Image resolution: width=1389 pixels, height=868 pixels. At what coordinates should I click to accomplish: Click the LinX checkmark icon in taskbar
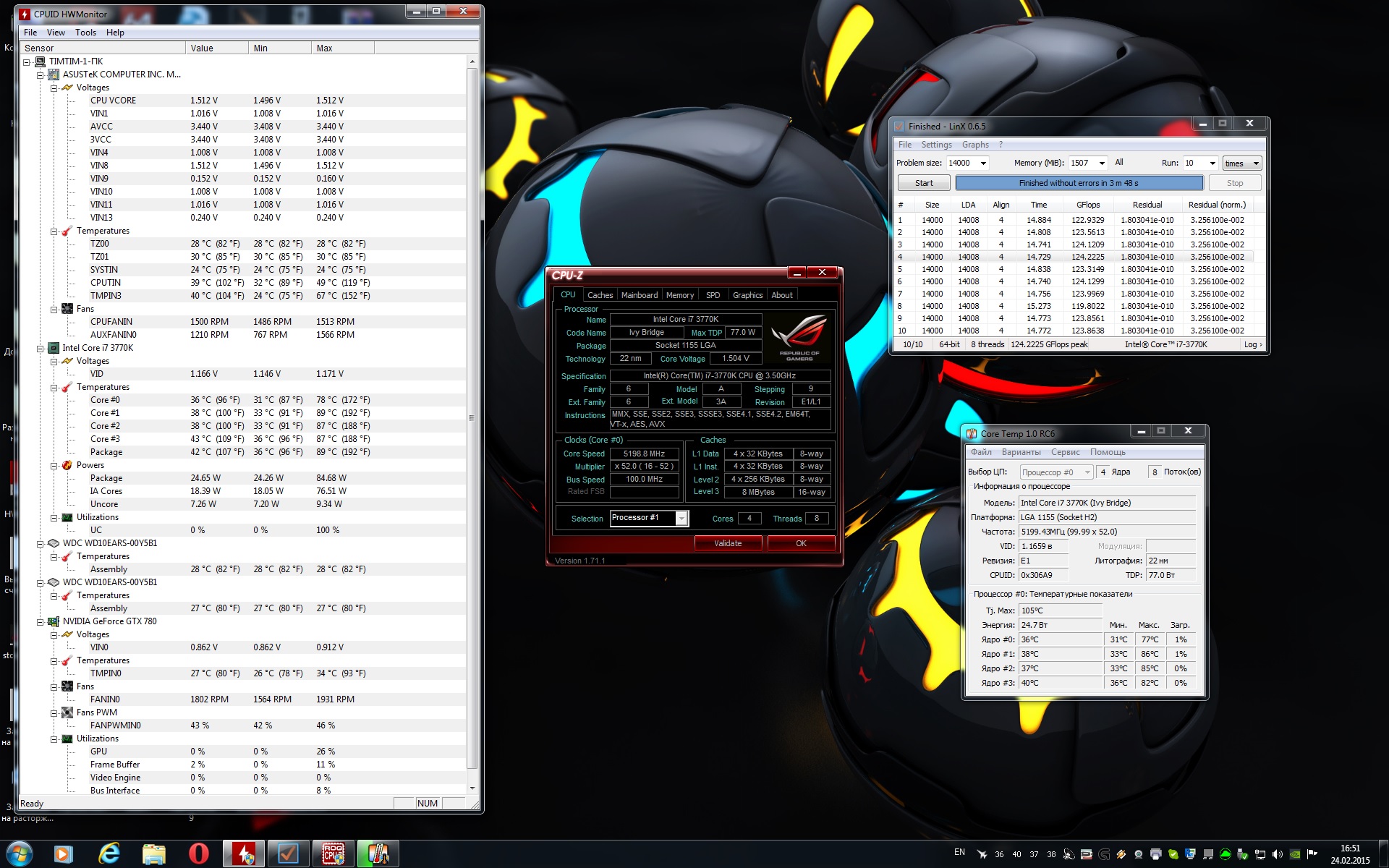tap(288, 854)
